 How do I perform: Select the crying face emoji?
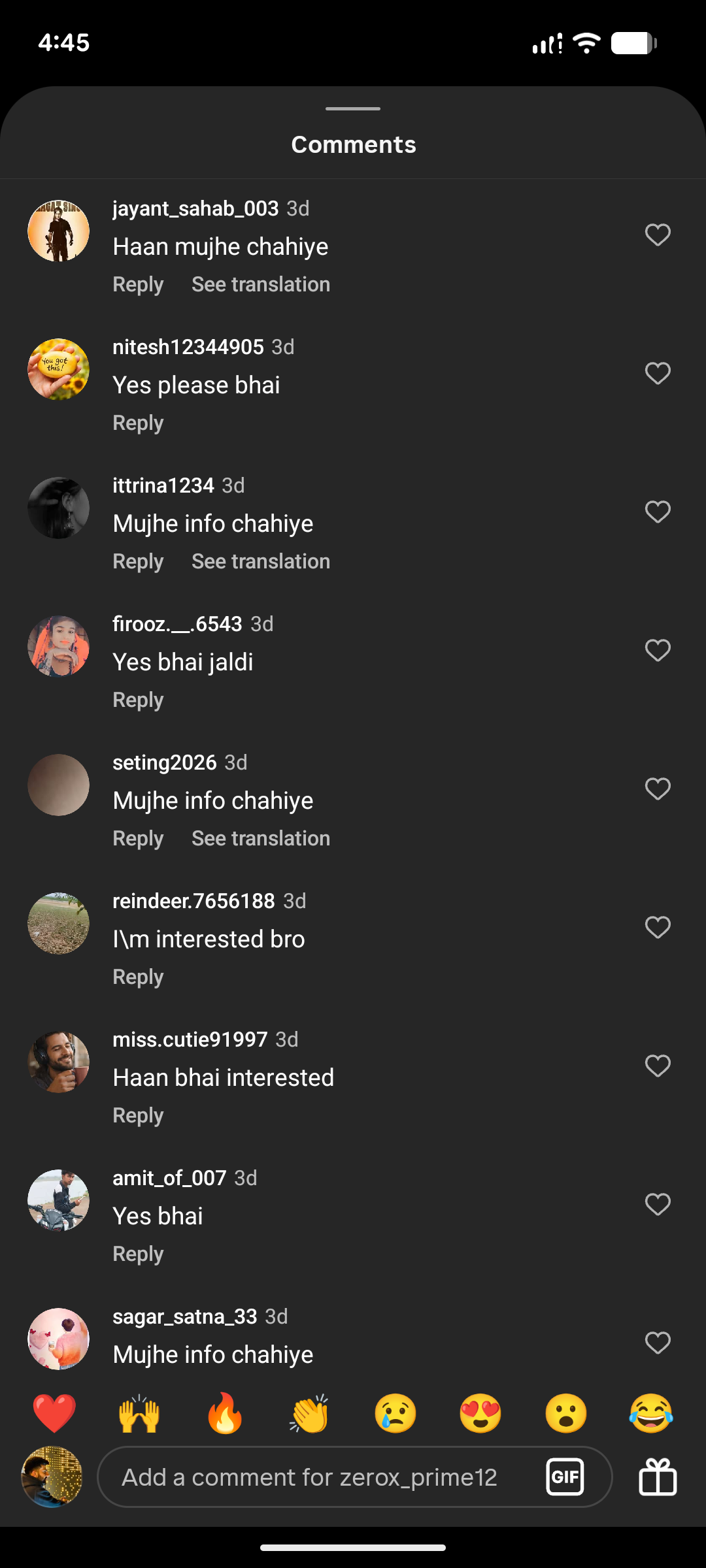click(x=395, y=1413)
